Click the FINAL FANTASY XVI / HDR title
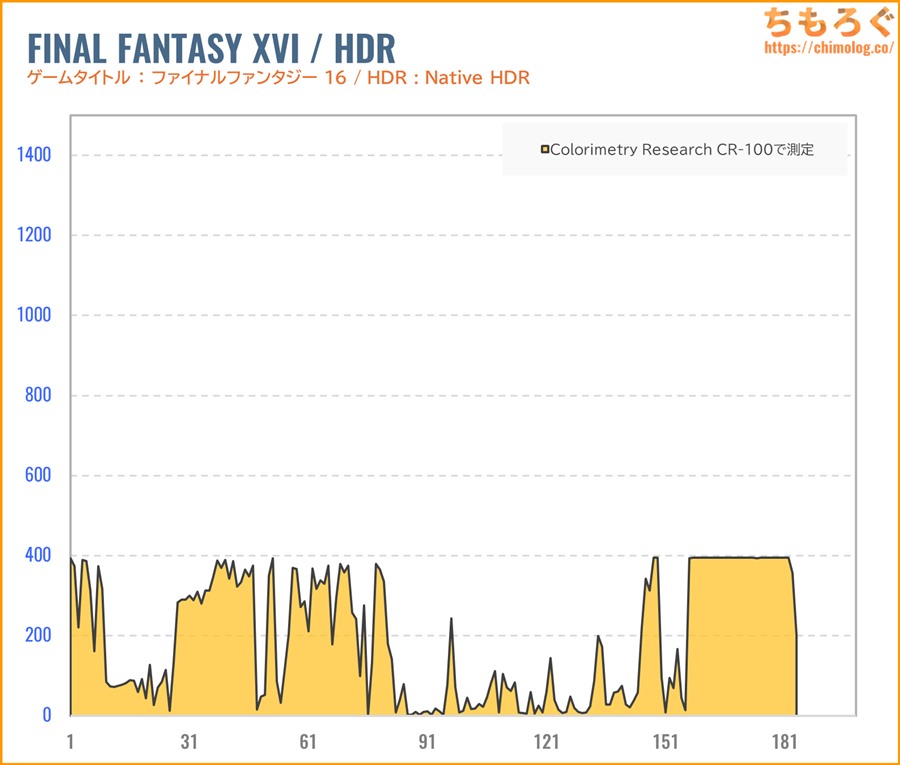Viewport: 900px width, 765px height. [211, 48]
